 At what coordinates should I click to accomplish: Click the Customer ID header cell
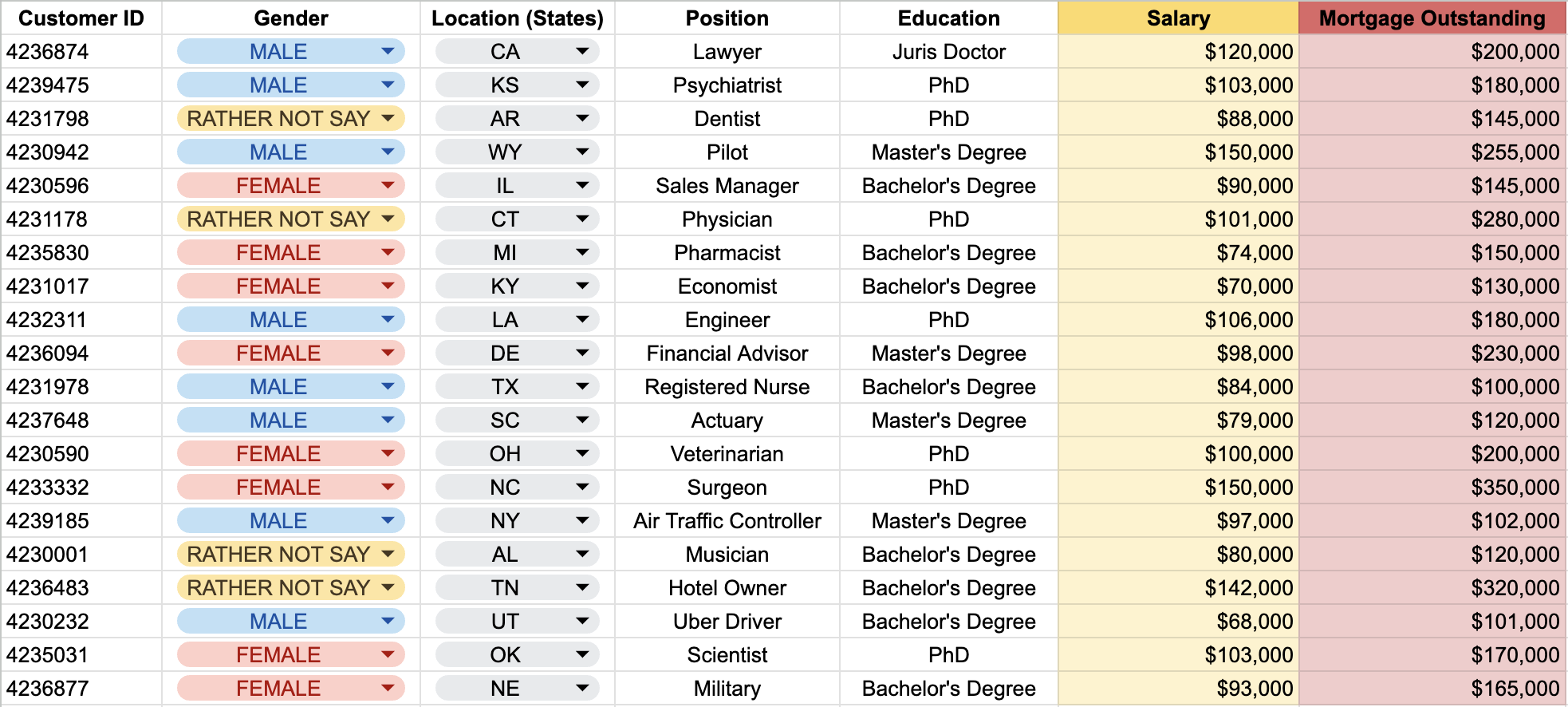[x=81, y=18]
